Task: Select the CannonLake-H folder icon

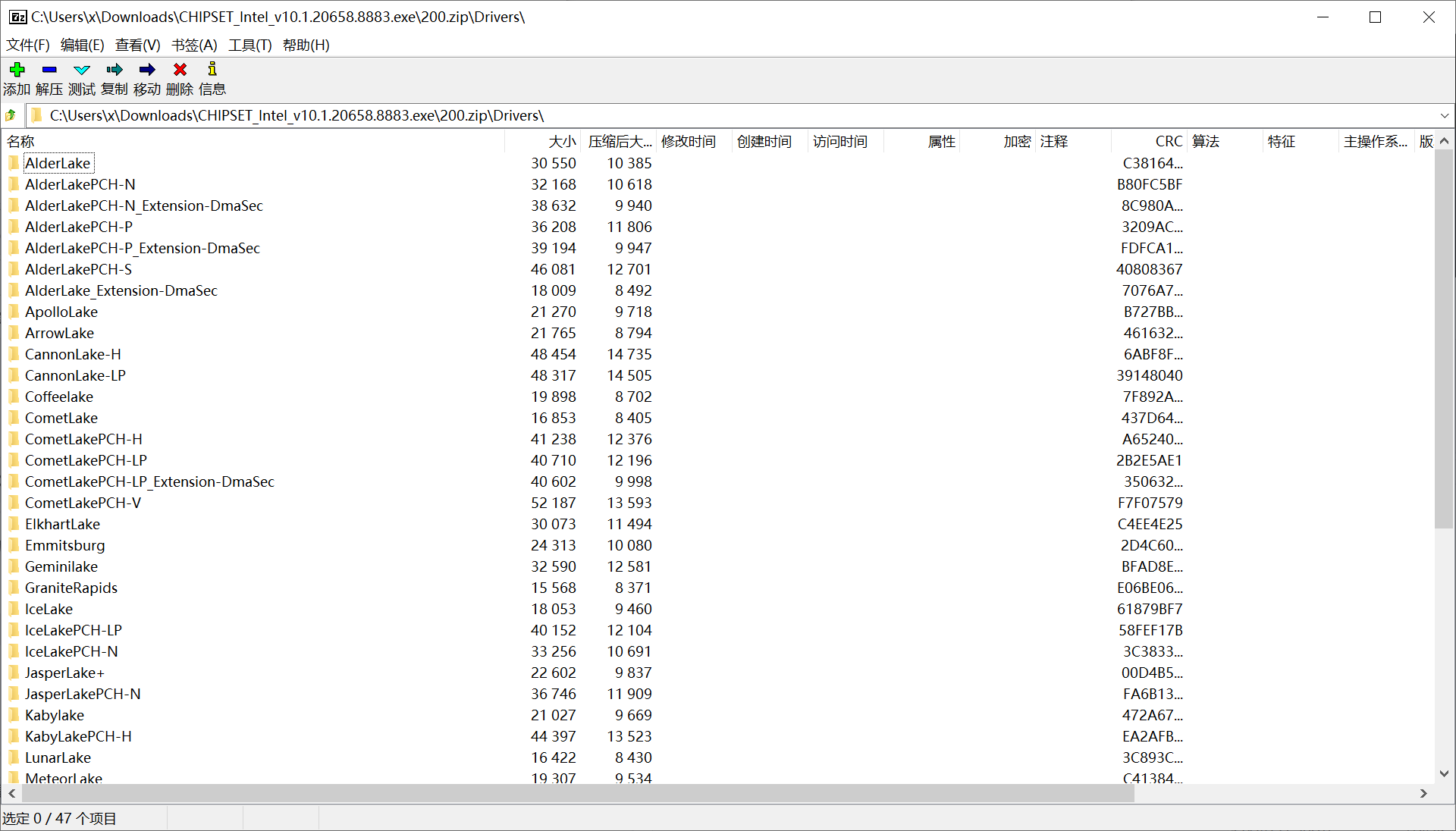Action: pyautogui.click(x=14, y=354)
